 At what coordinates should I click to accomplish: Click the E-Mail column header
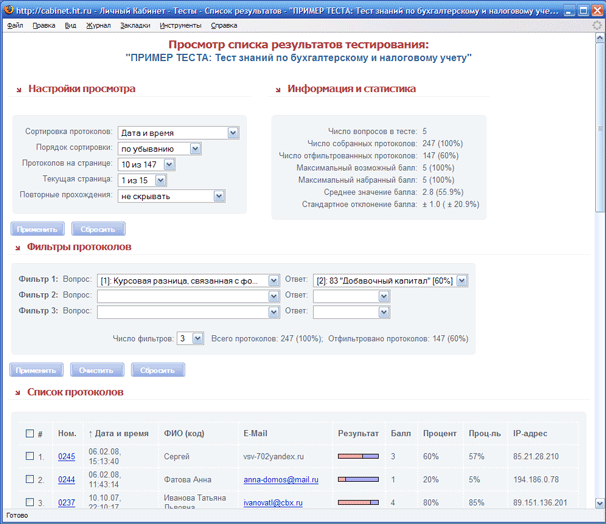pos(255,434)
